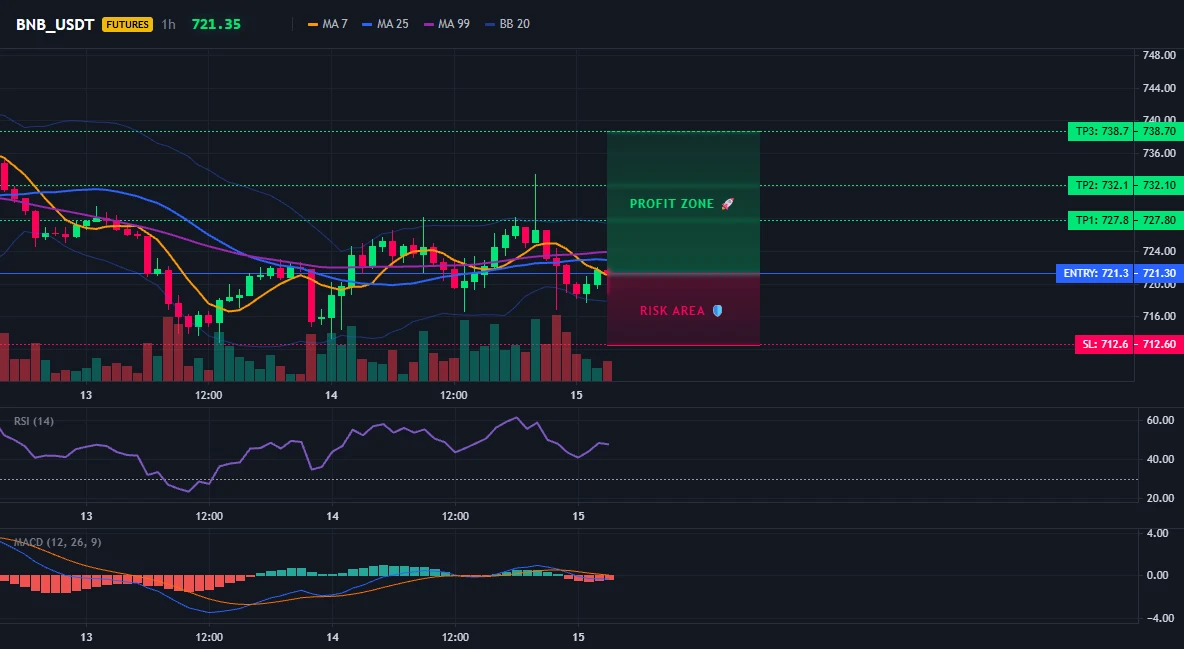Click the RISK AREA text
1184x649 pixels.
672,311
